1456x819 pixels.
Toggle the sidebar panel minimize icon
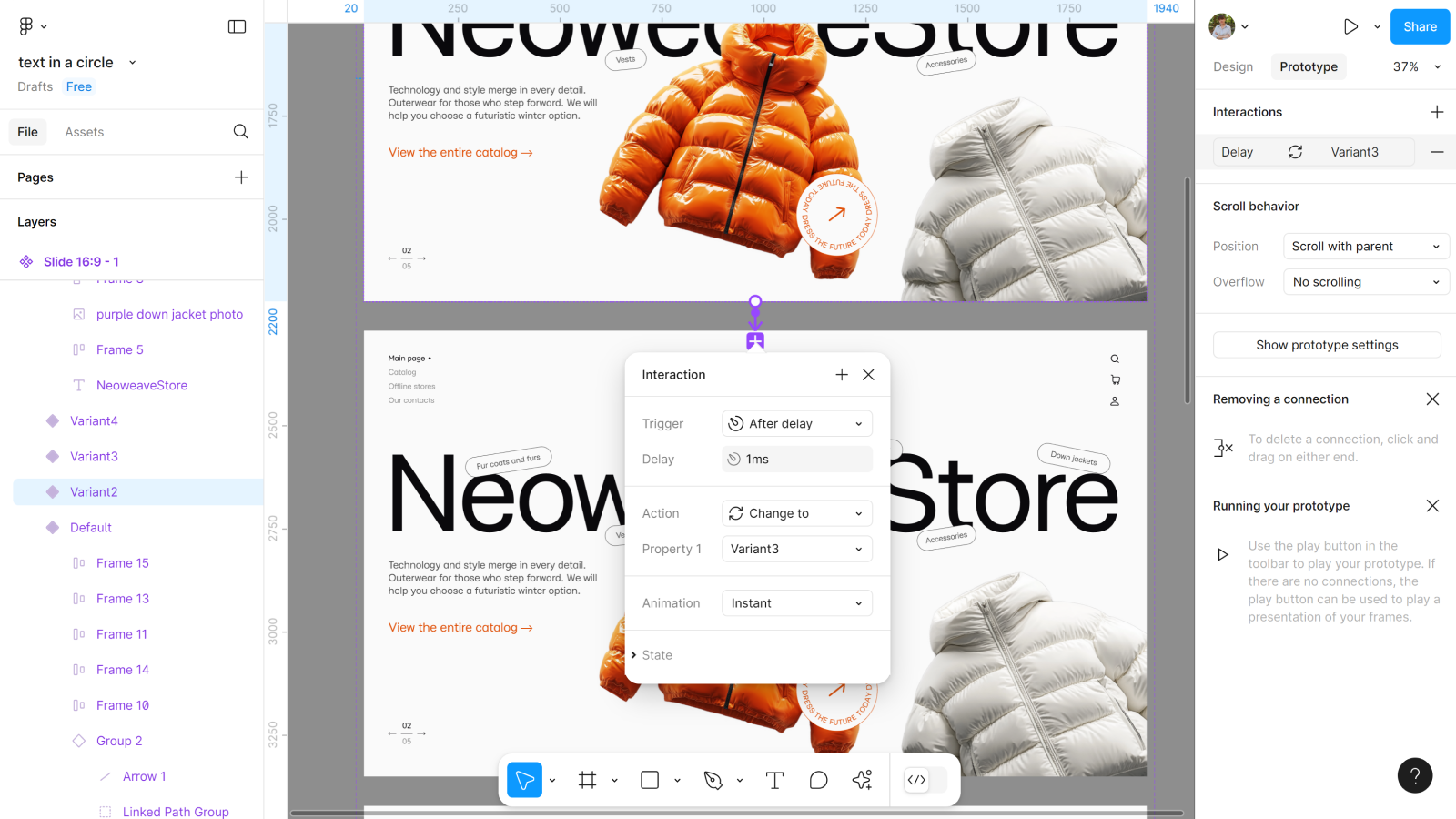(237, 26)
